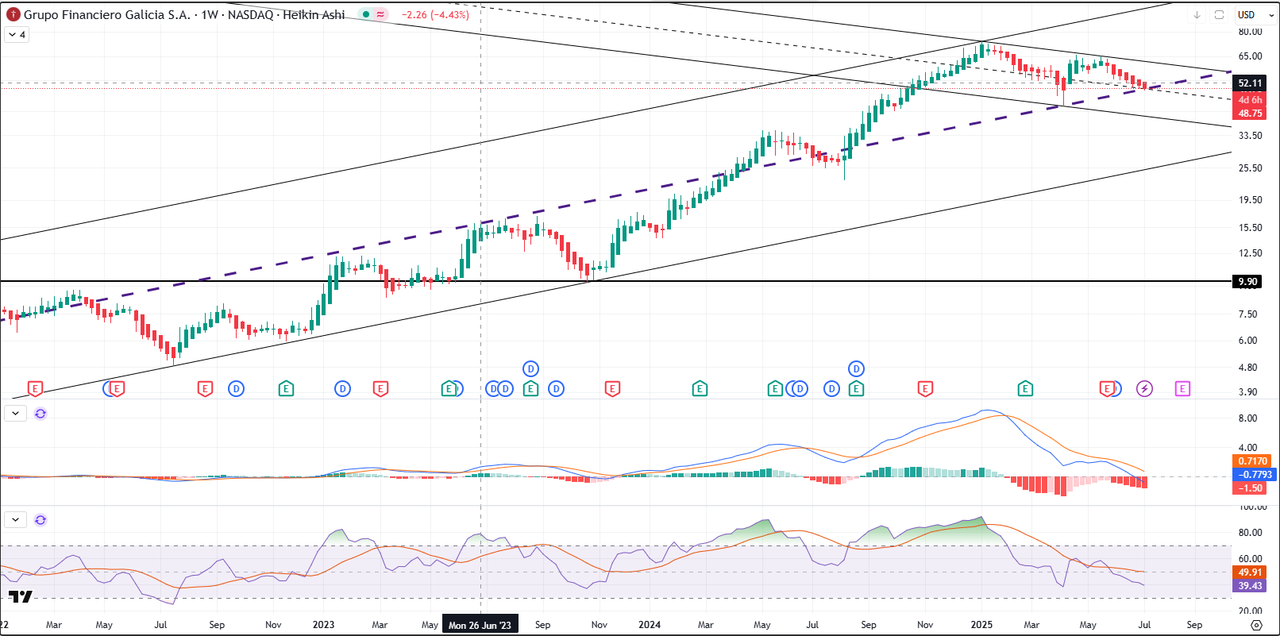1280x636 pixels.
Task: Click the -2.26 (-4.43%) change value
Action: 436,15
